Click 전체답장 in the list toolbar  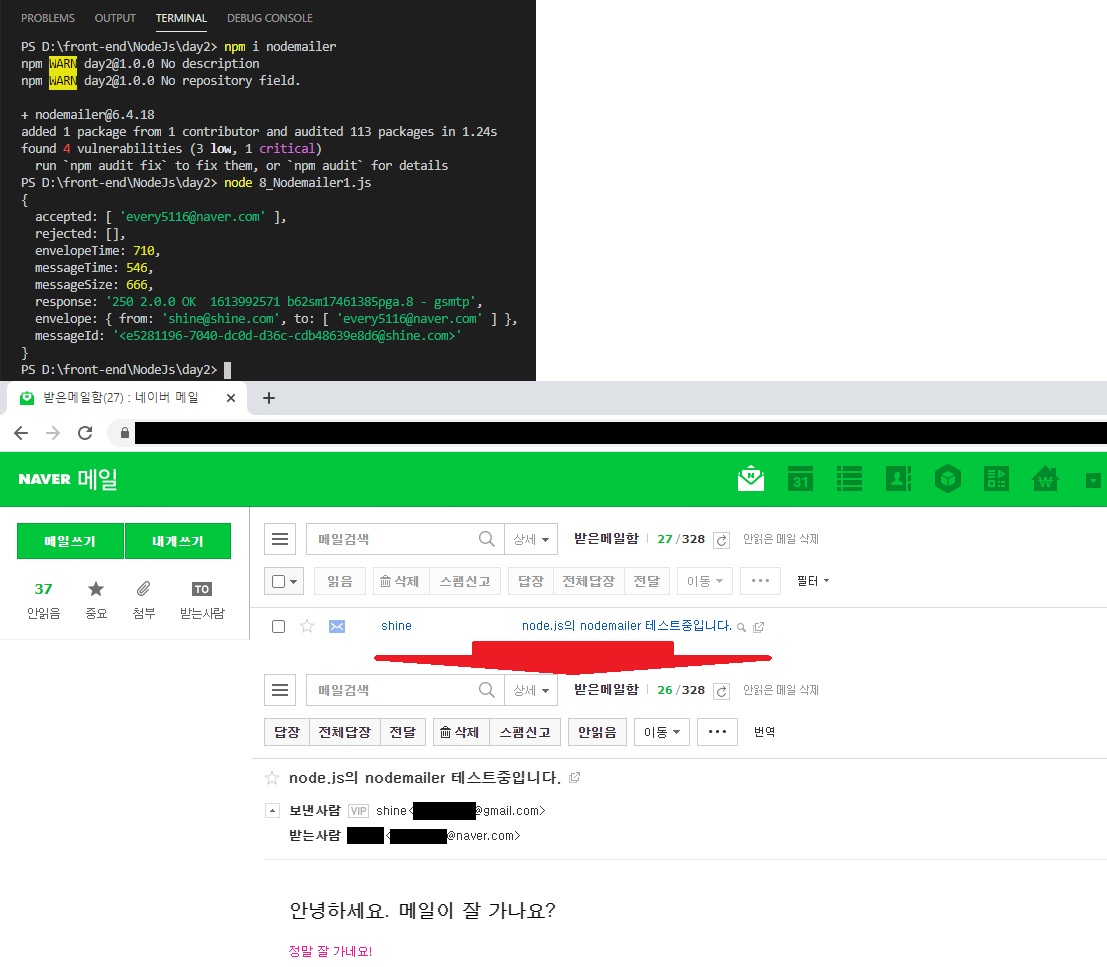click(589, 581)
